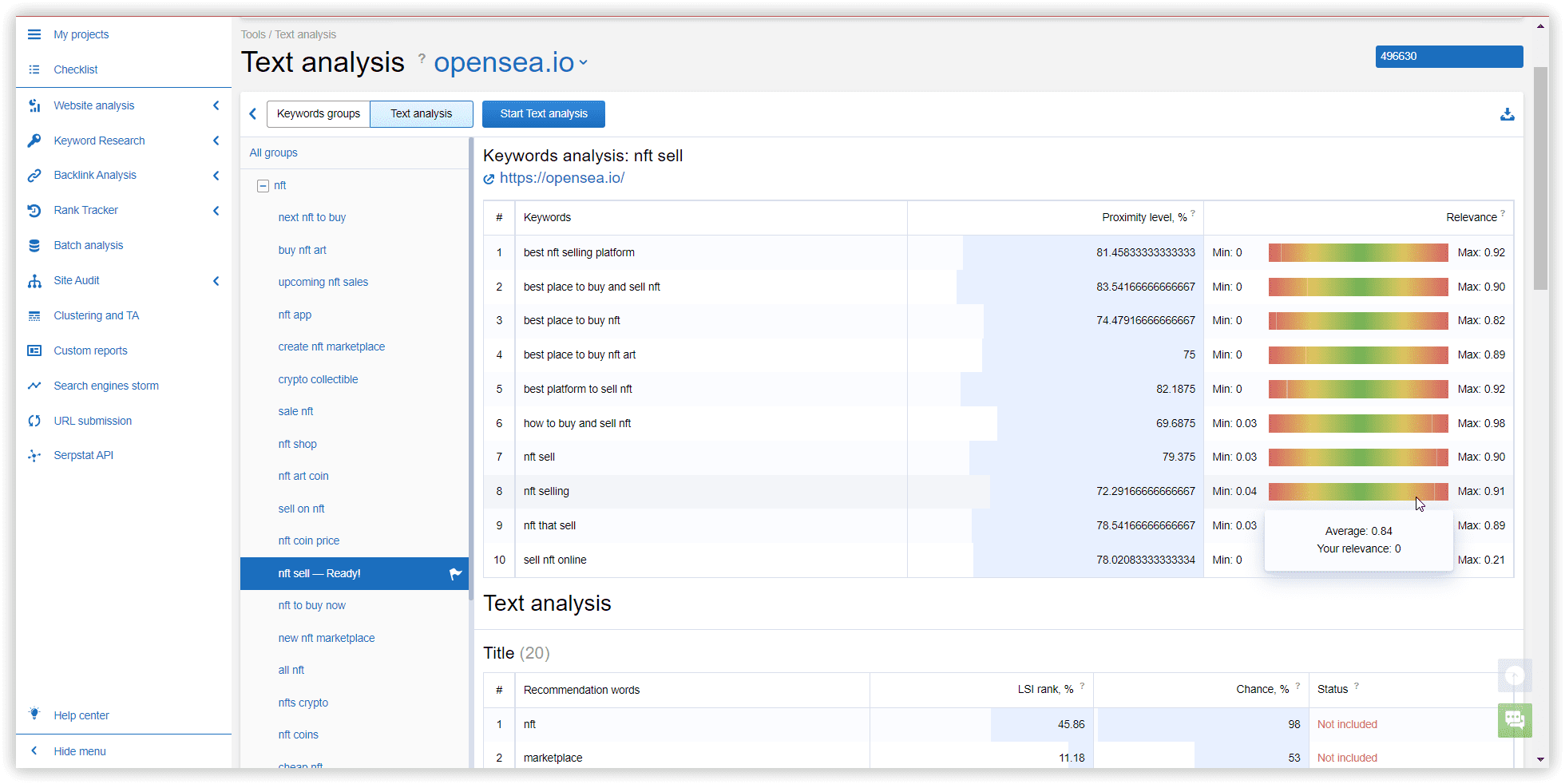Click the Search engines storm chart icon
Viewport: 1565px width, 784px height.
click(34, 386)
